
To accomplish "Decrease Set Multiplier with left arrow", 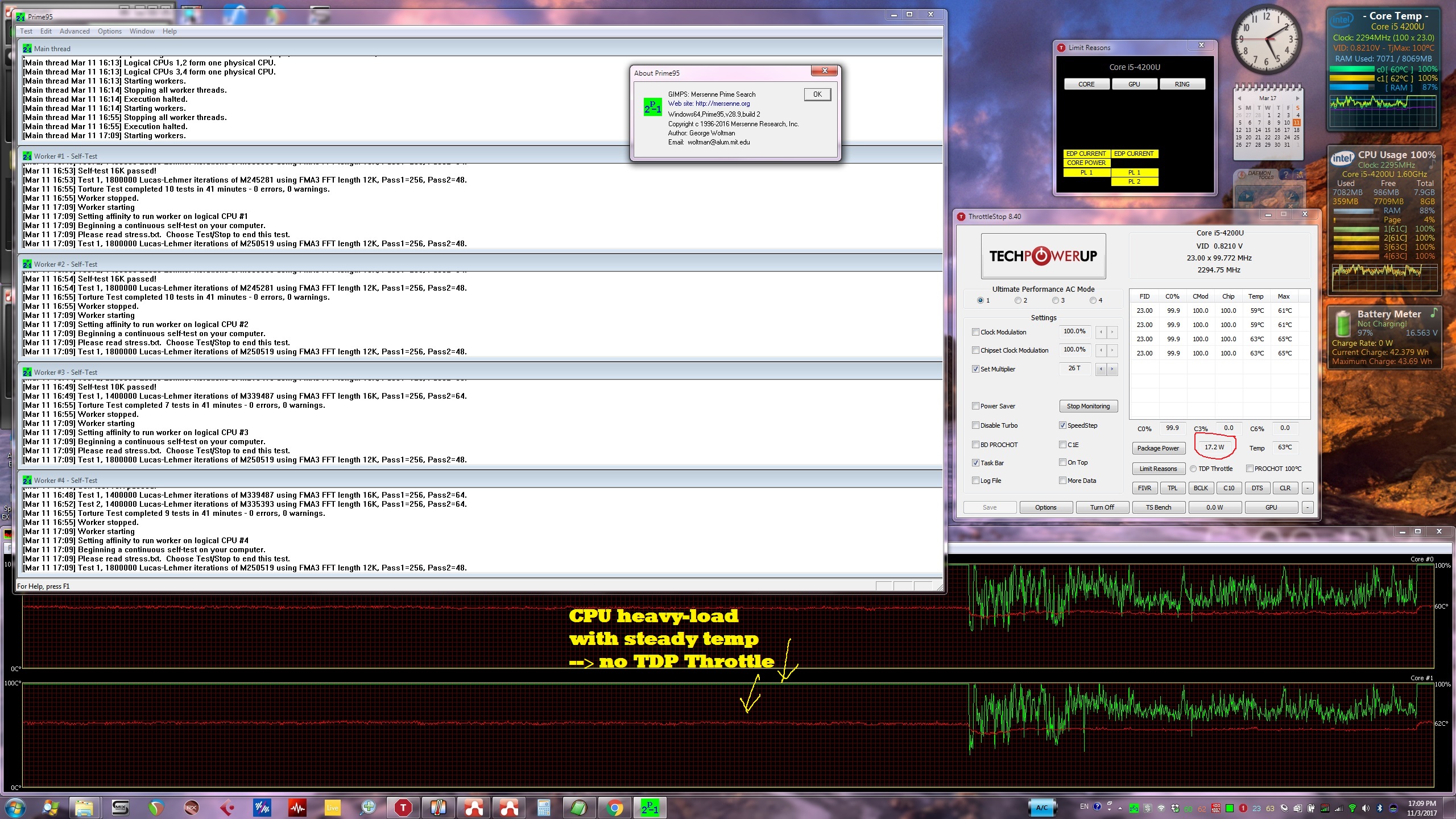I will pos(1101,369).
